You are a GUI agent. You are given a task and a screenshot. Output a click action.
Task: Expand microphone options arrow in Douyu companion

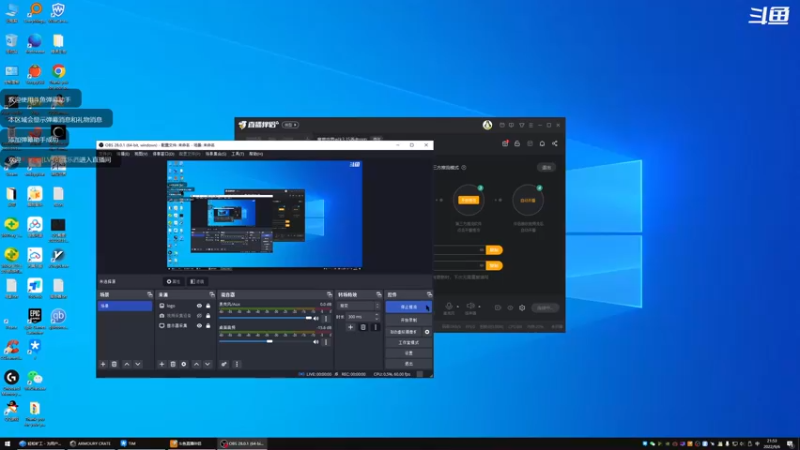[x=457, y=307]
